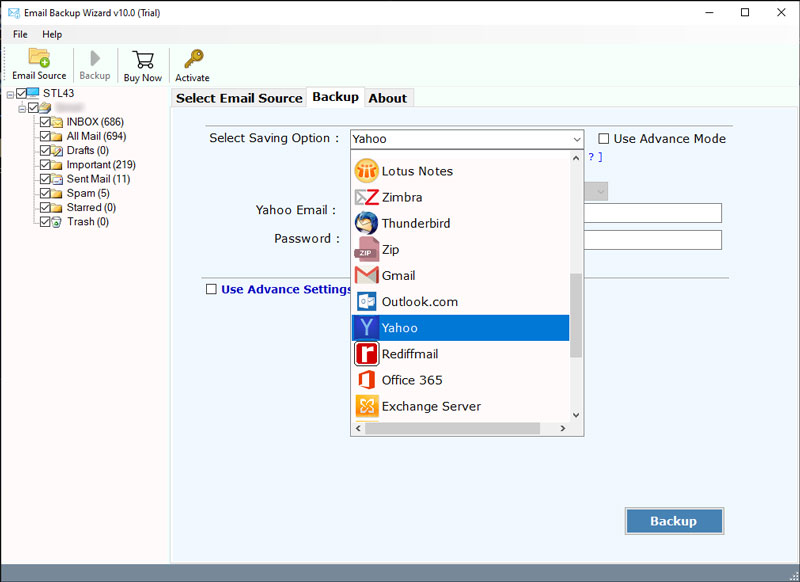Click the Use Advance Settings link text
This screenshot has height=582, width=800.
pos(286,289)
